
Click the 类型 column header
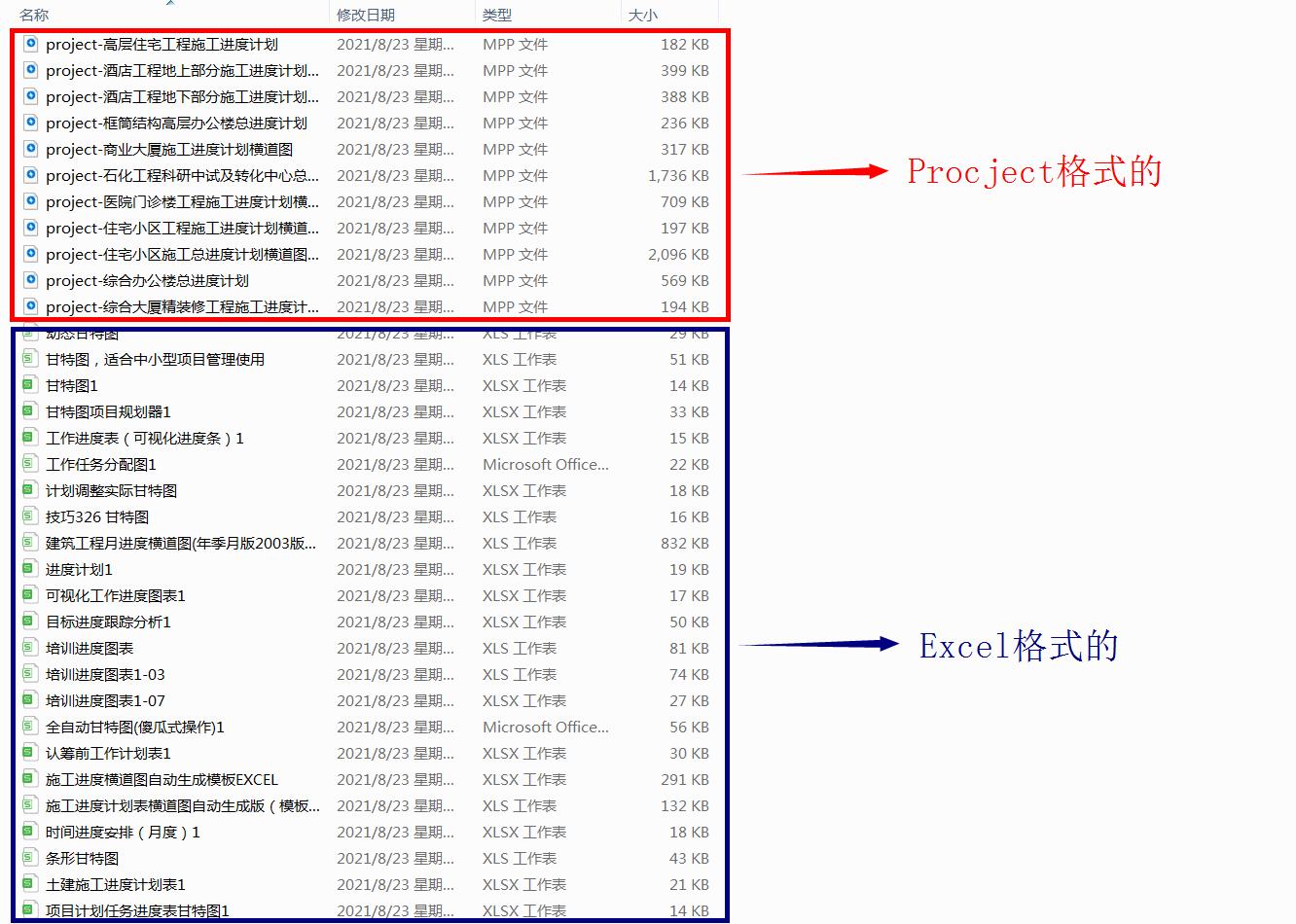pos(496,15)
